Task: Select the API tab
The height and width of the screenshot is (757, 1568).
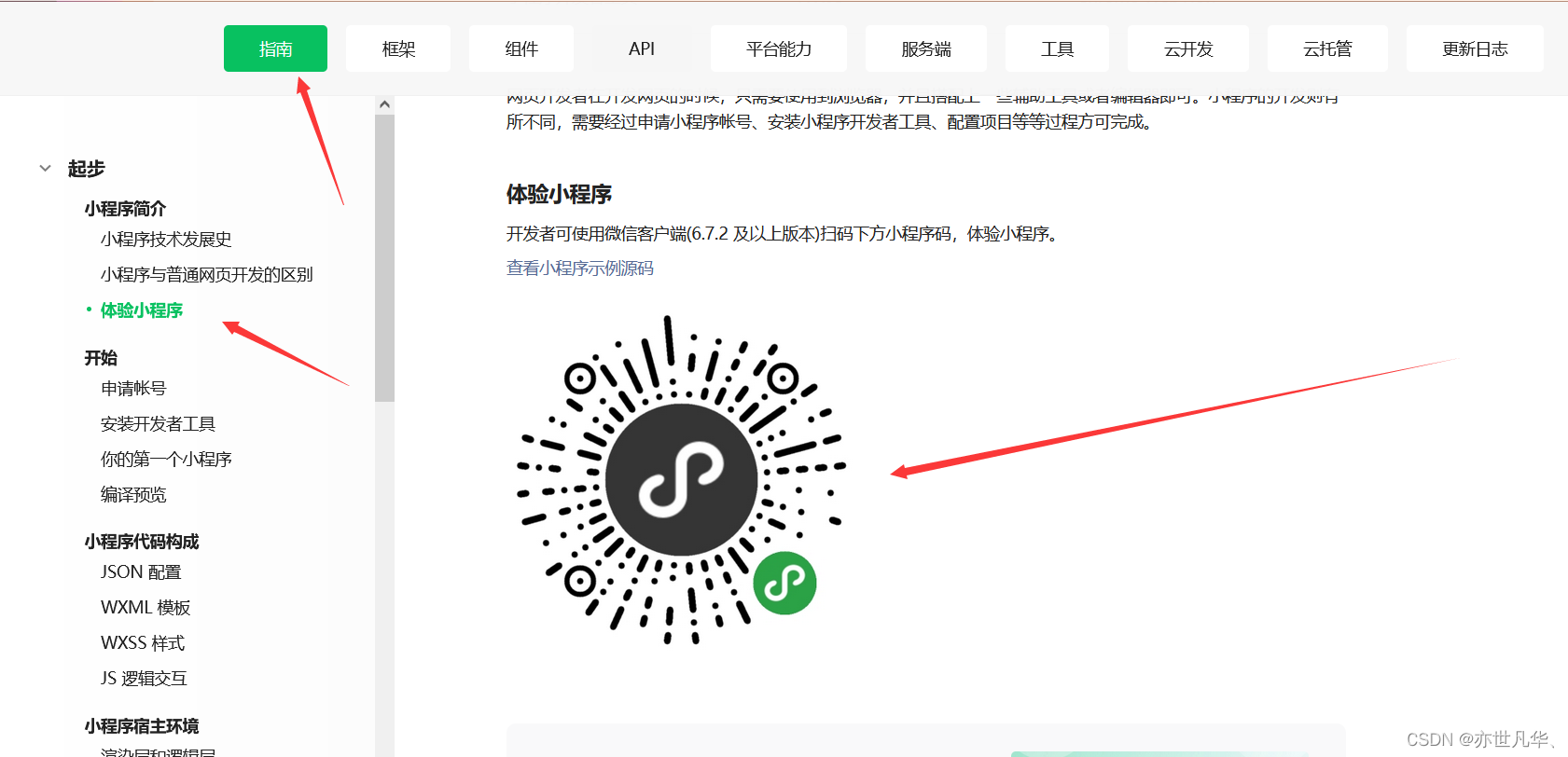Action: (x=642, y=49)
